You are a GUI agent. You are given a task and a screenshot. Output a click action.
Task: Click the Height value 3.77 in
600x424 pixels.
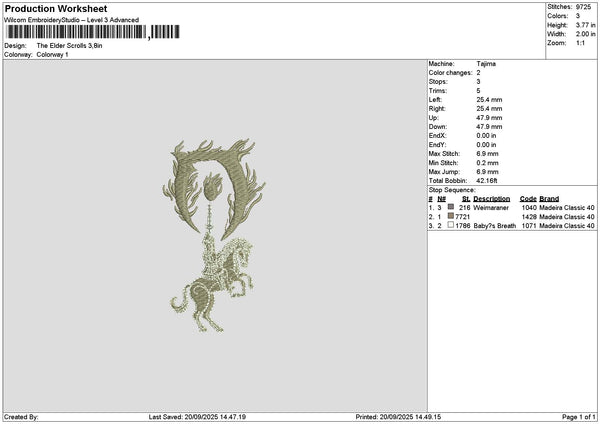point(585,25)
